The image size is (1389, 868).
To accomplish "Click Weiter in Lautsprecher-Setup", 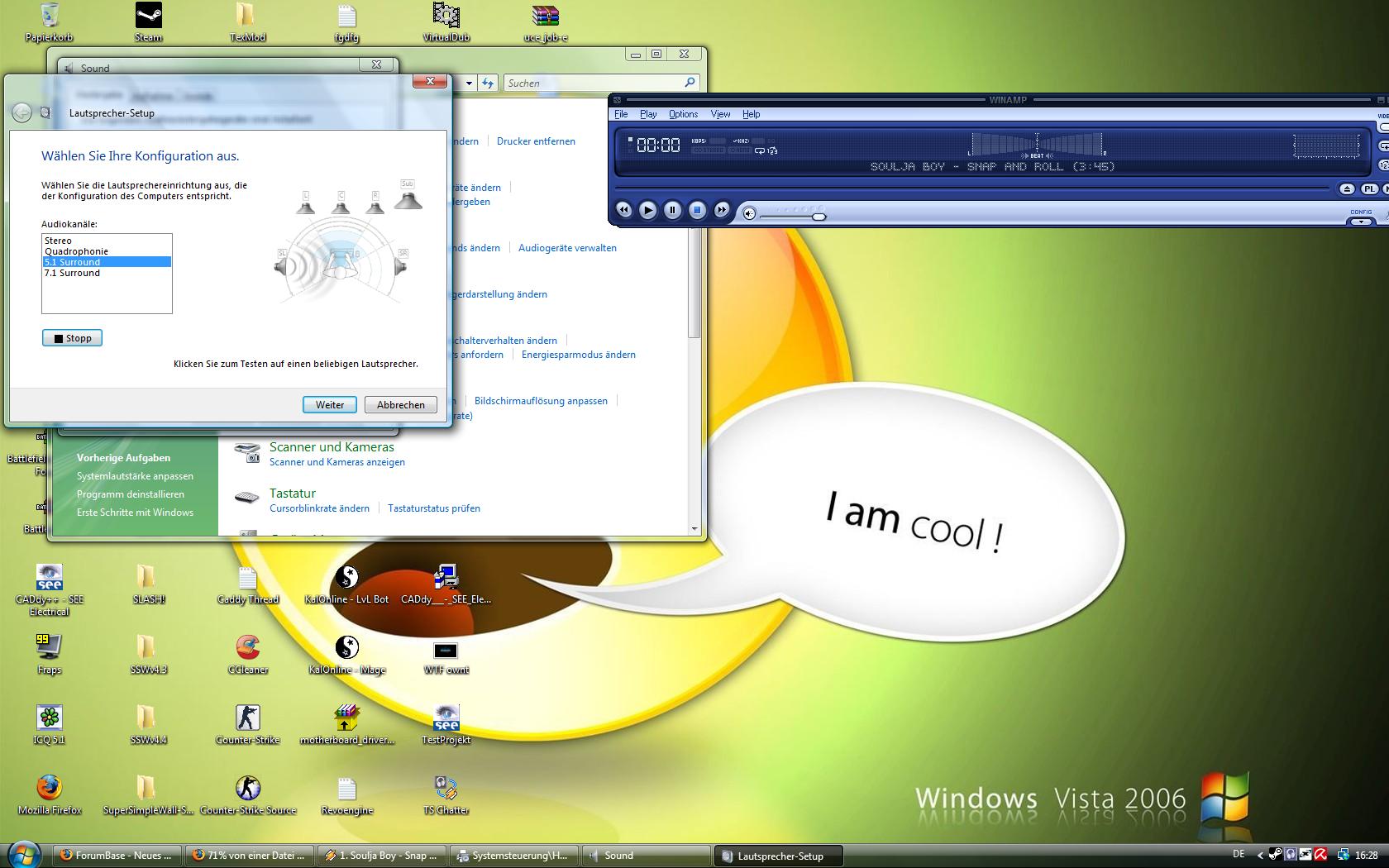I will click(x=329, y=405).
